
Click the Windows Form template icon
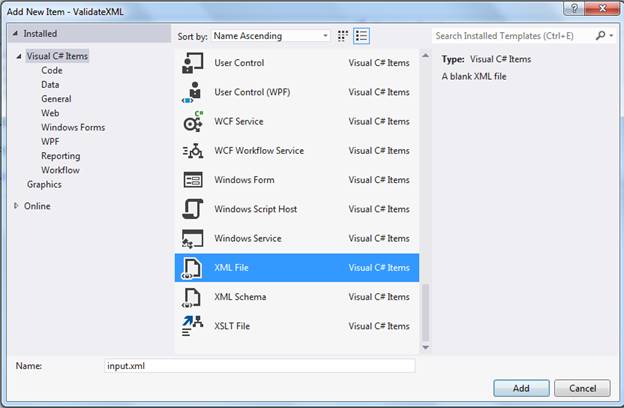pos(193,180)
